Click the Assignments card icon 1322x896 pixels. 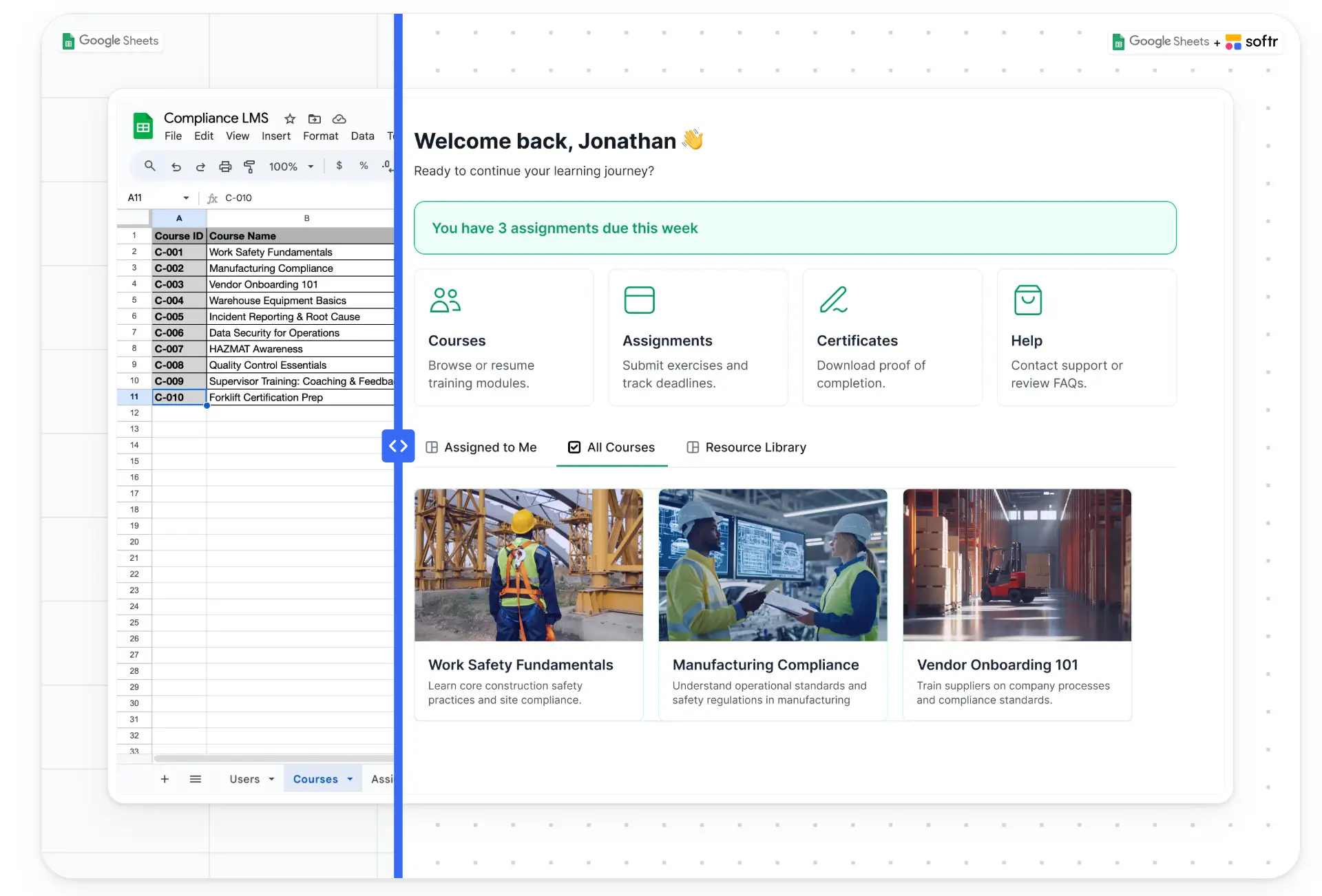click(639, 300)
